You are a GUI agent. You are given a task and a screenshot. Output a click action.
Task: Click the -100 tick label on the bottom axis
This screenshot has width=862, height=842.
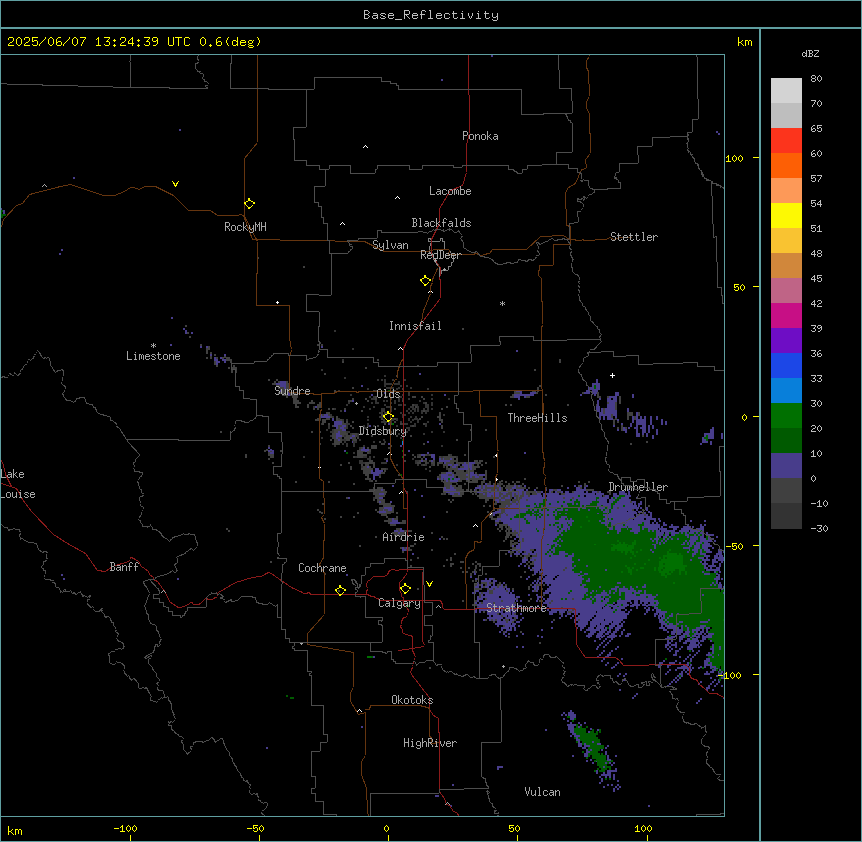125,828
